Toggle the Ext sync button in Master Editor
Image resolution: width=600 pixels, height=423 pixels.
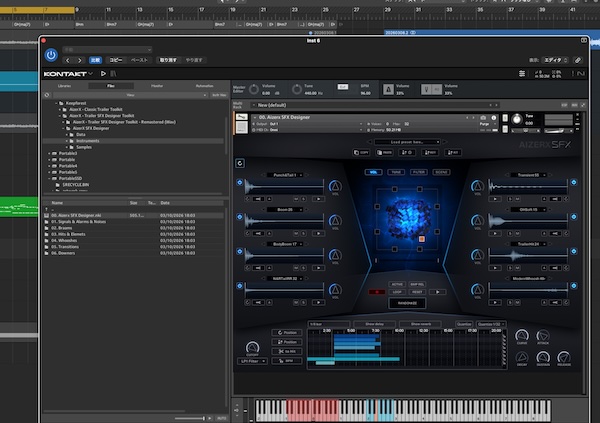(342, 87)
